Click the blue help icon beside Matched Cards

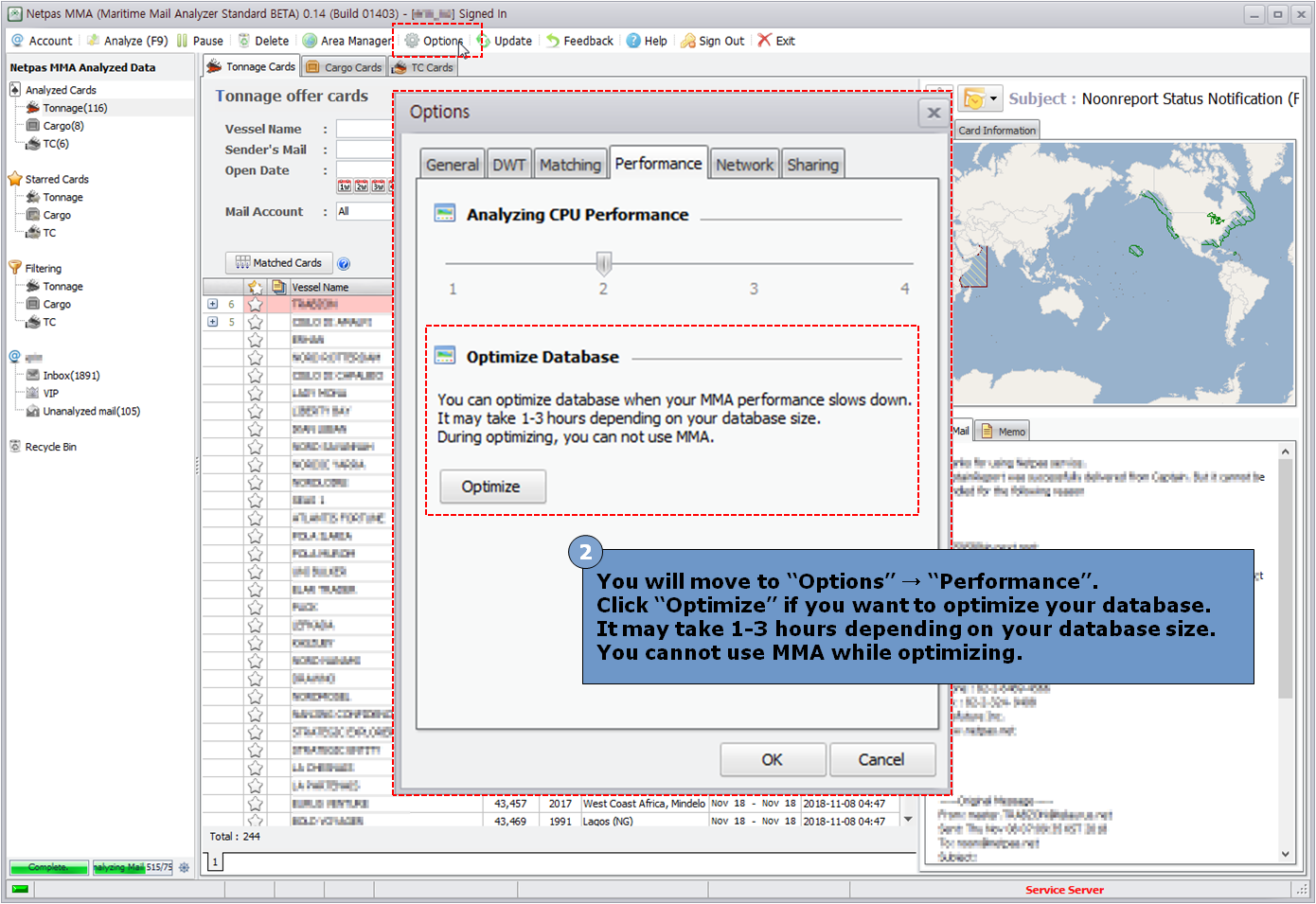344,264
